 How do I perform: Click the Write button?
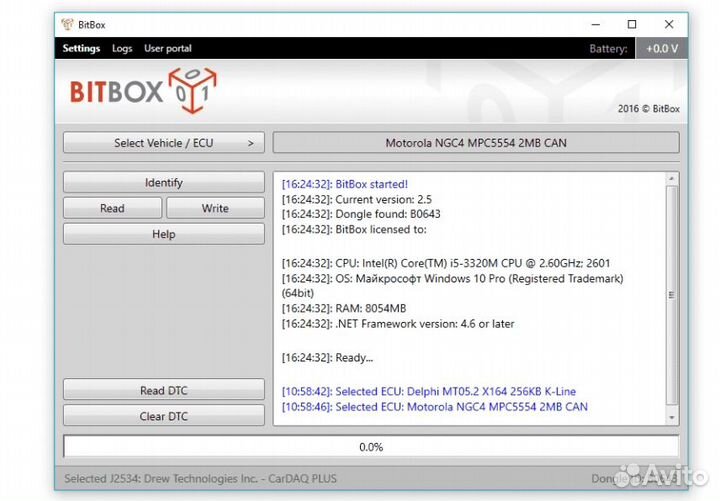point(215,208)
